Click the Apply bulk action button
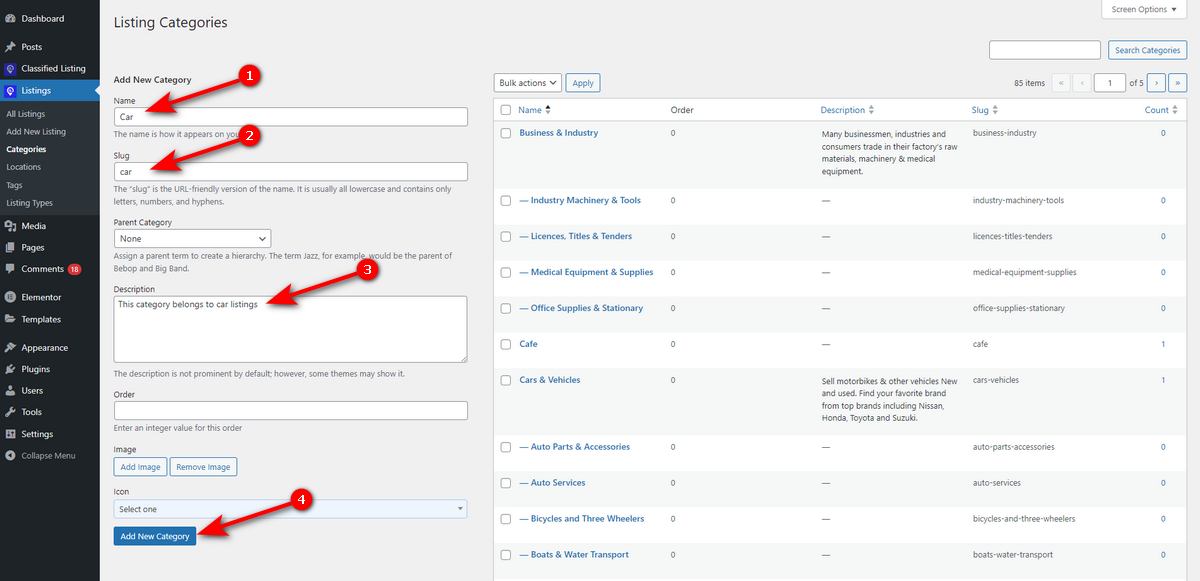Image resolution: width=1200 pixels, height=581 pixels. (x=583, y=83)
